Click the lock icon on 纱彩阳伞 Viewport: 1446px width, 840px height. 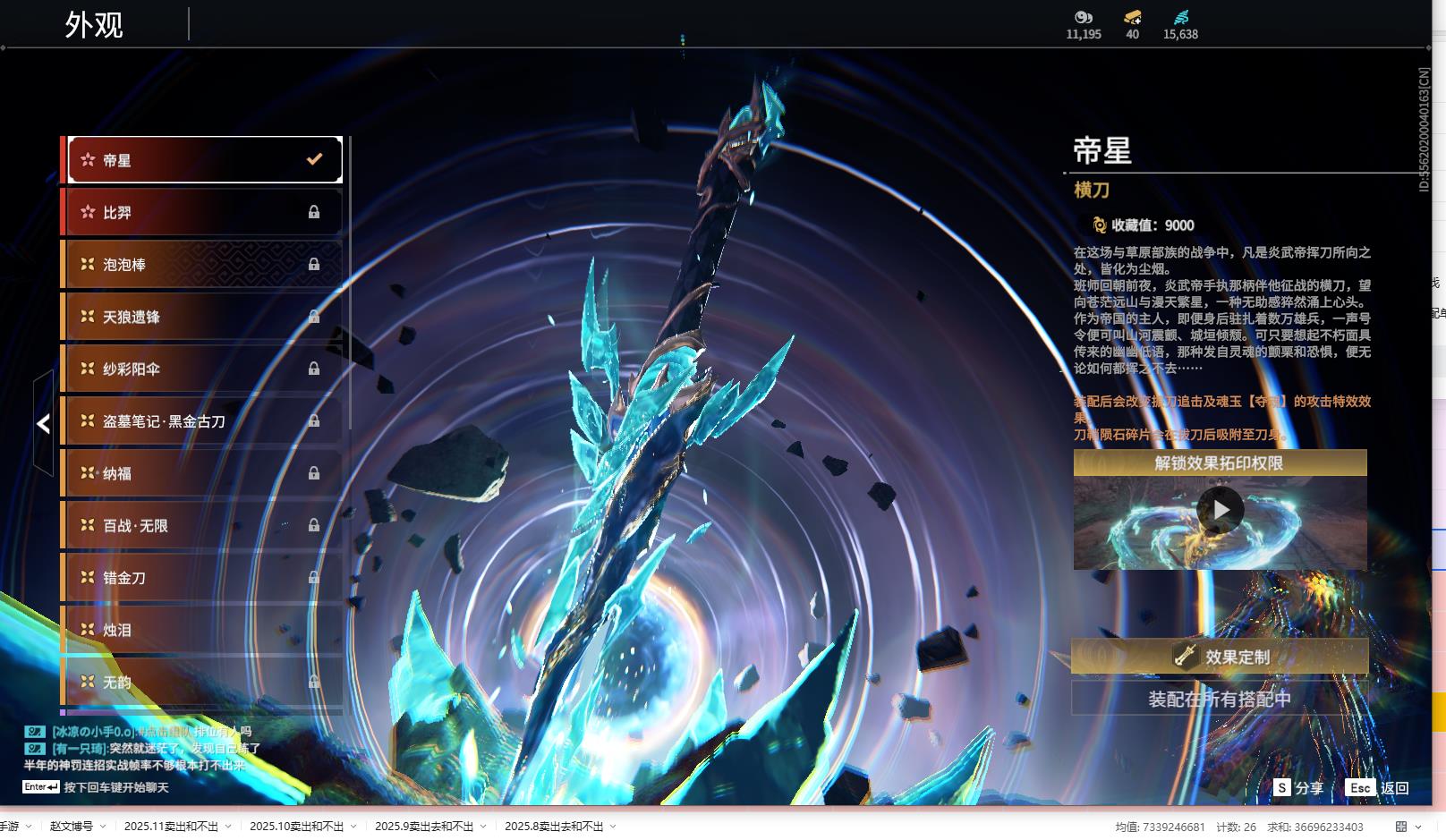click(314, 369)
